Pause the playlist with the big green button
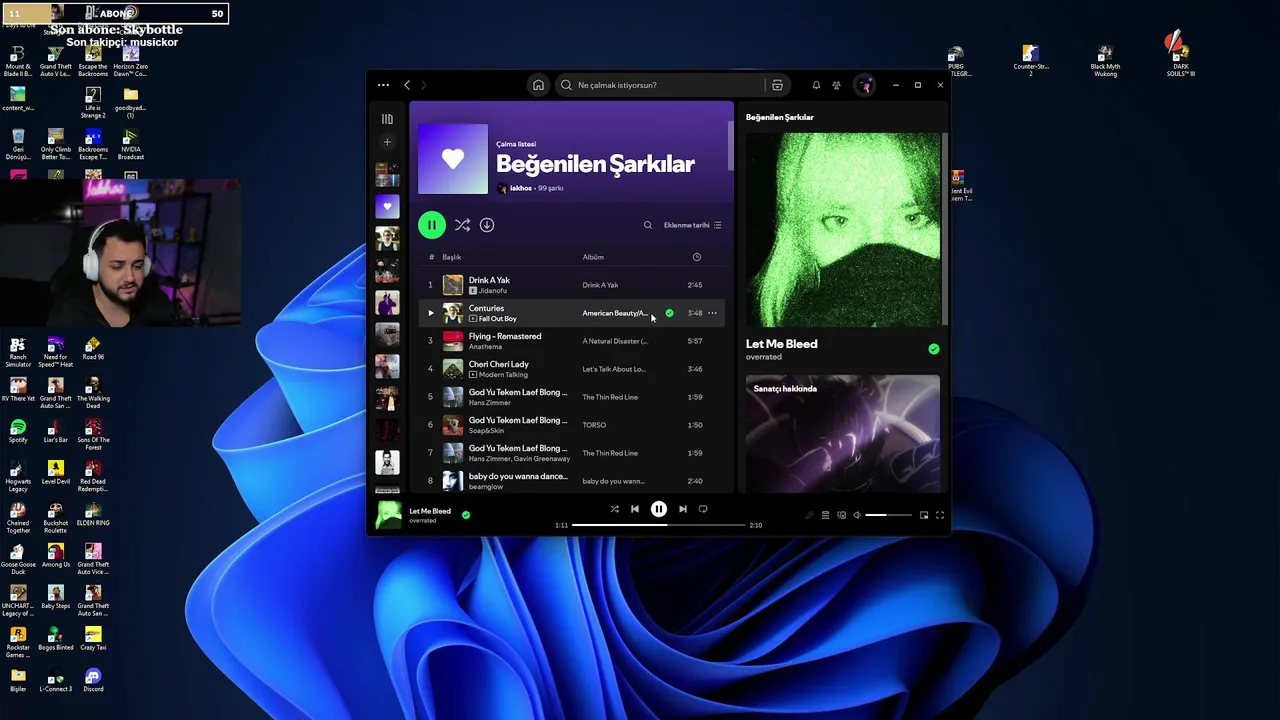Screen dimensions: 1280x720 [431, 225]
